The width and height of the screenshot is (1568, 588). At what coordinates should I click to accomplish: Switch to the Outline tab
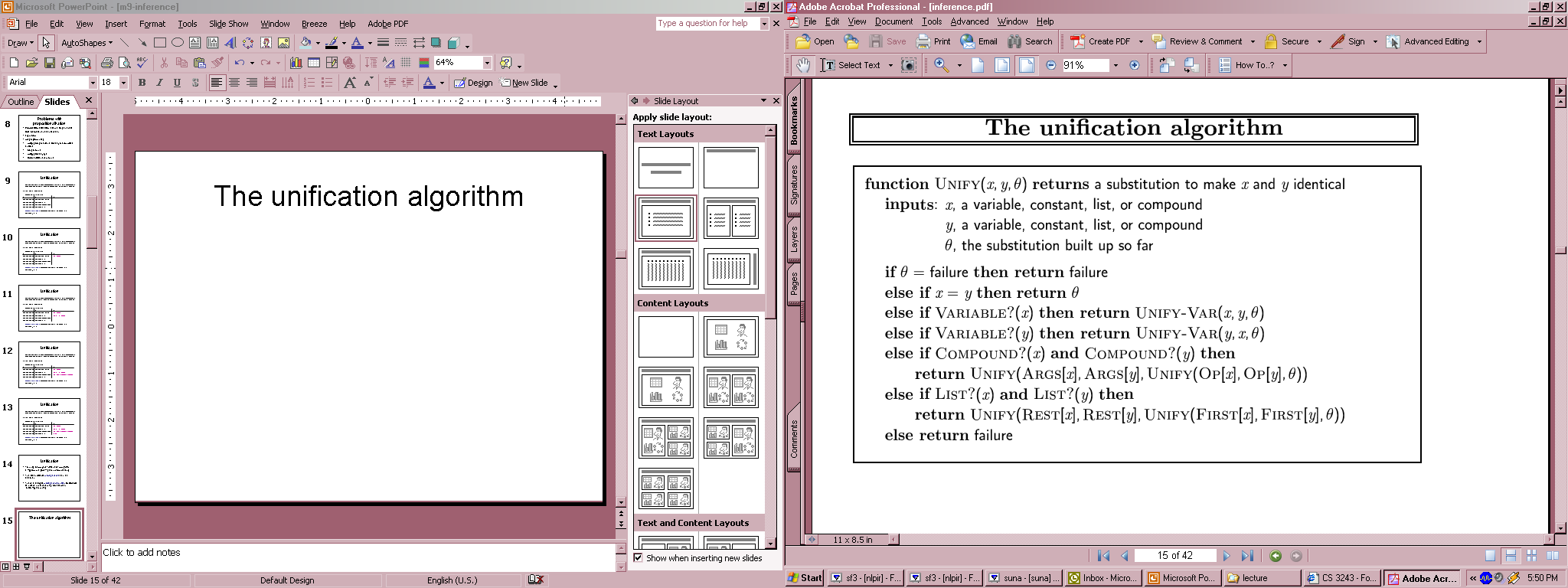(21, 102)
